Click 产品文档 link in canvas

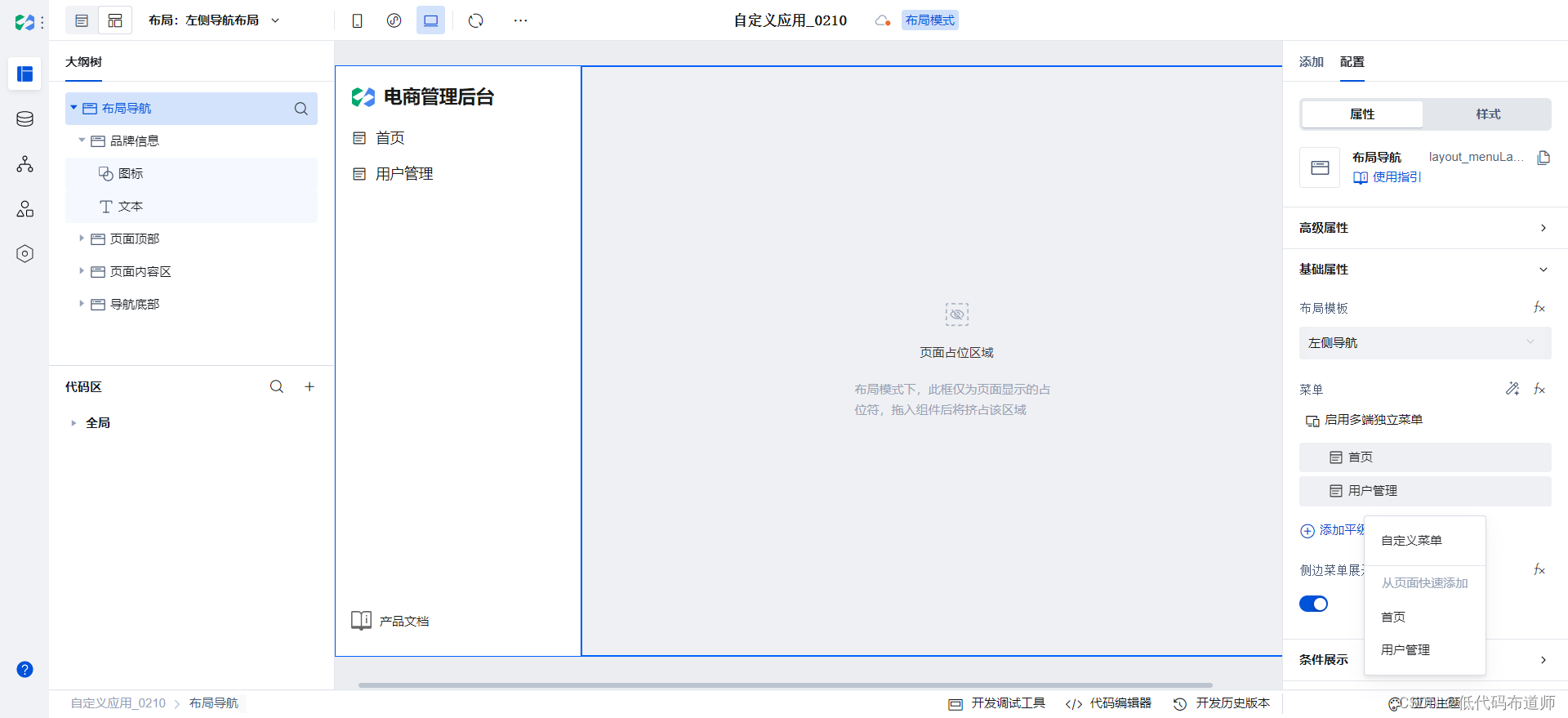(390, 621)
